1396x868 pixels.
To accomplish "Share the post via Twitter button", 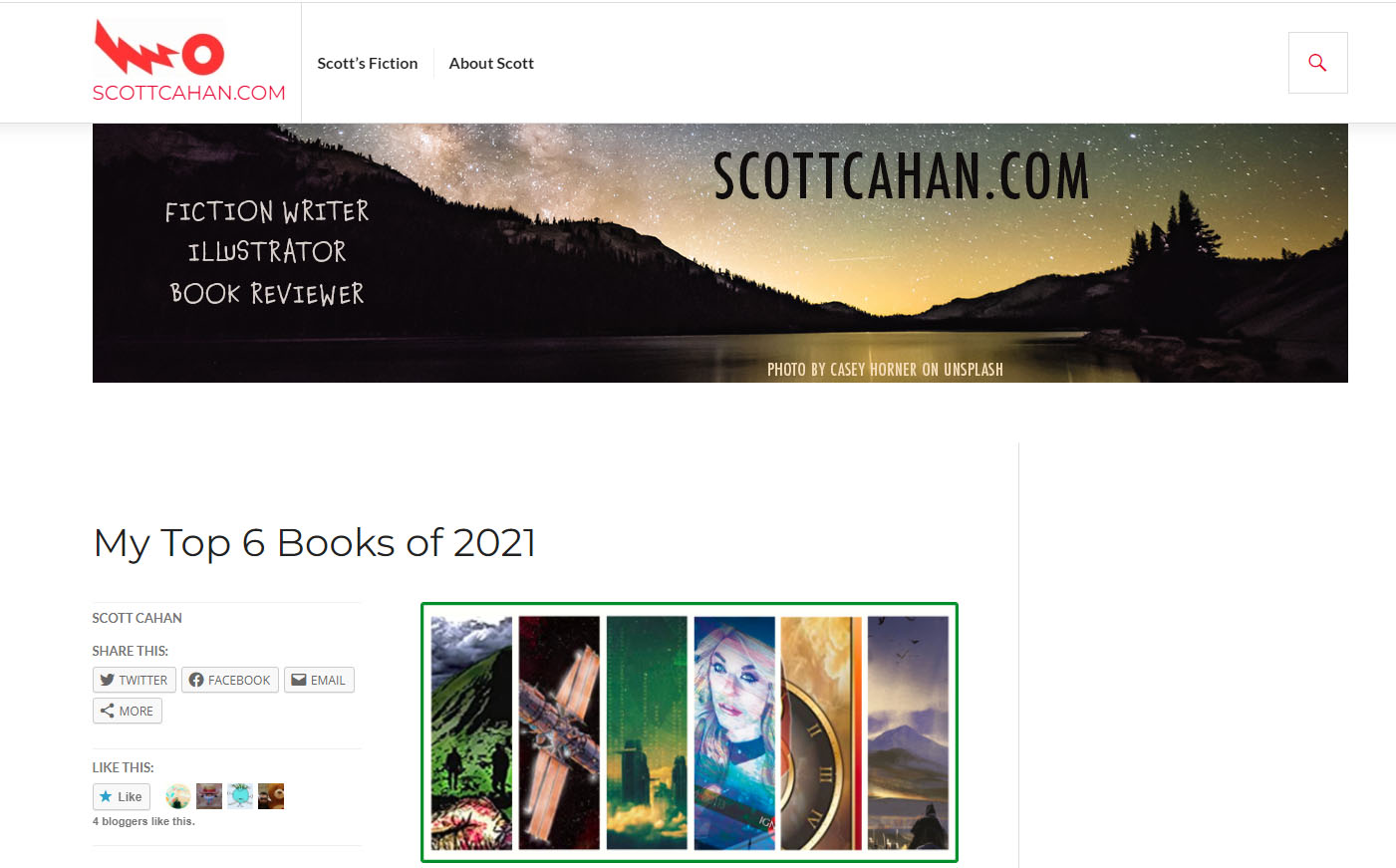I will click(135, 680).
